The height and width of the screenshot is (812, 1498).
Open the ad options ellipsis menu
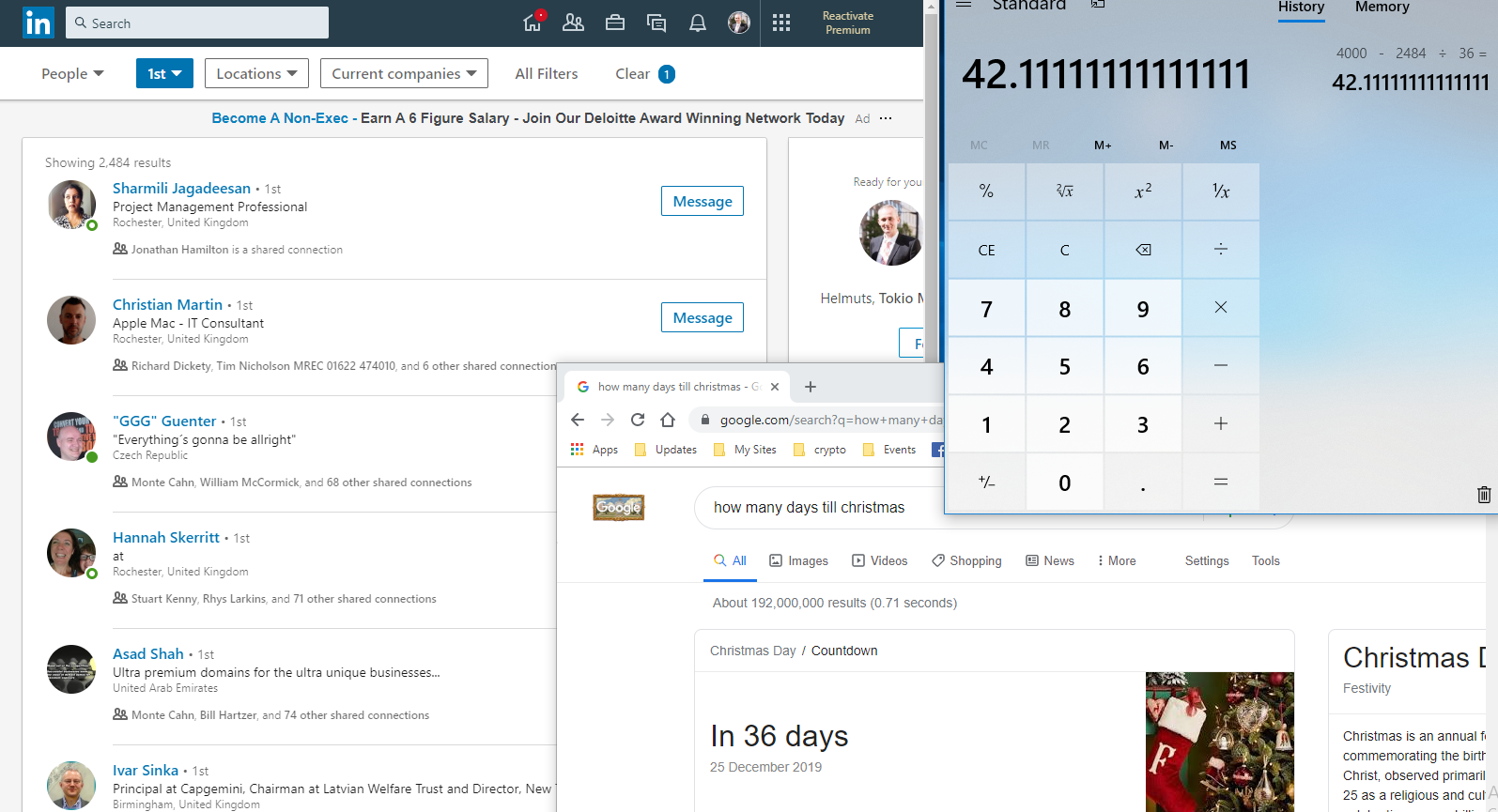(886, 118)
